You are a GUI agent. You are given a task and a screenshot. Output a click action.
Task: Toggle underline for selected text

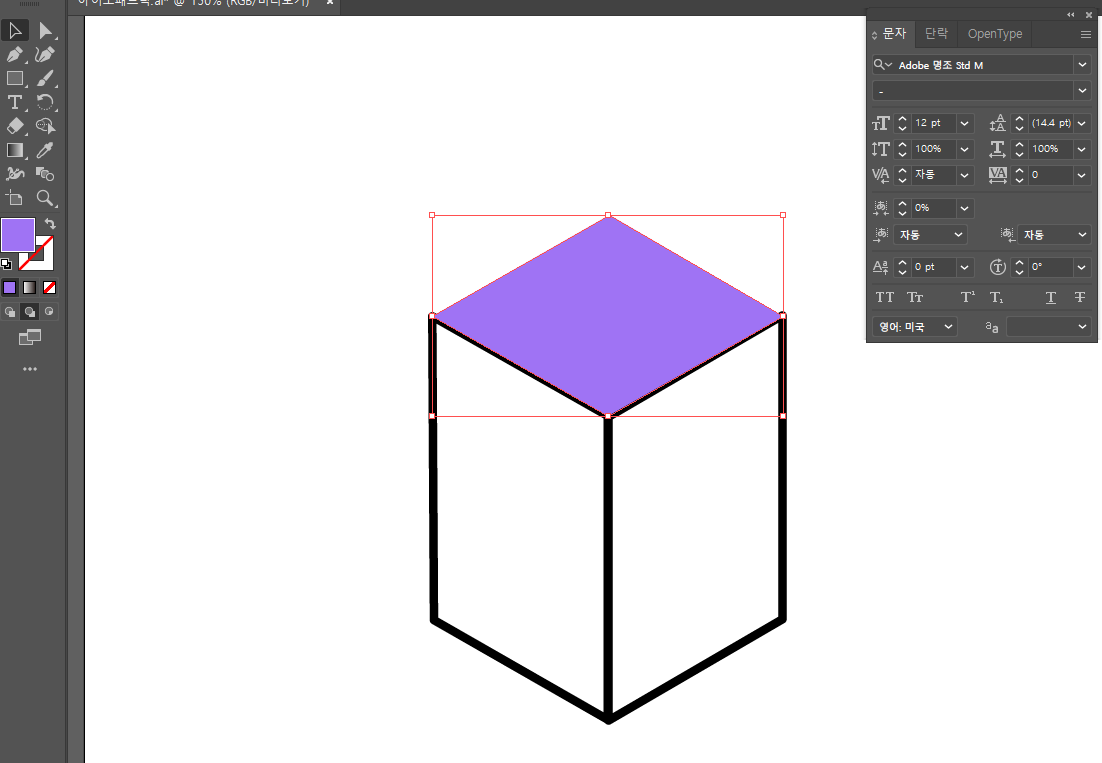[1050, 297]
